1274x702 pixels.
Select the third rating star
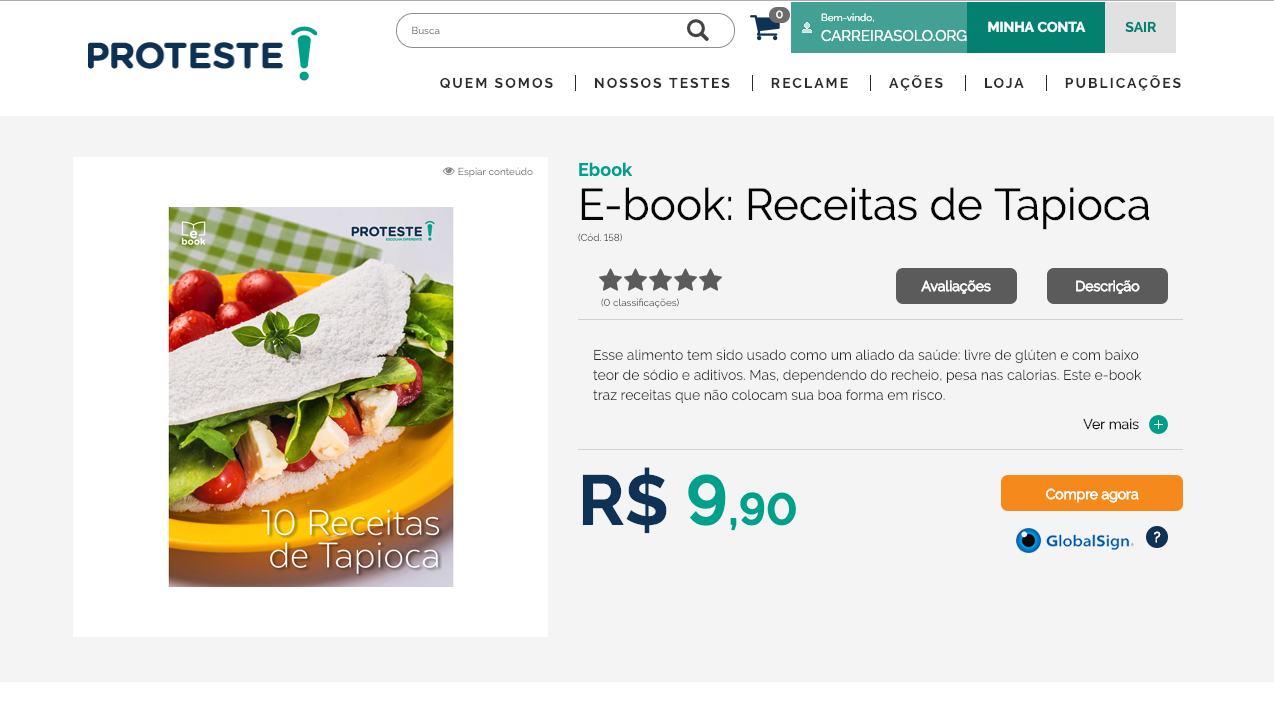[660, 280]
